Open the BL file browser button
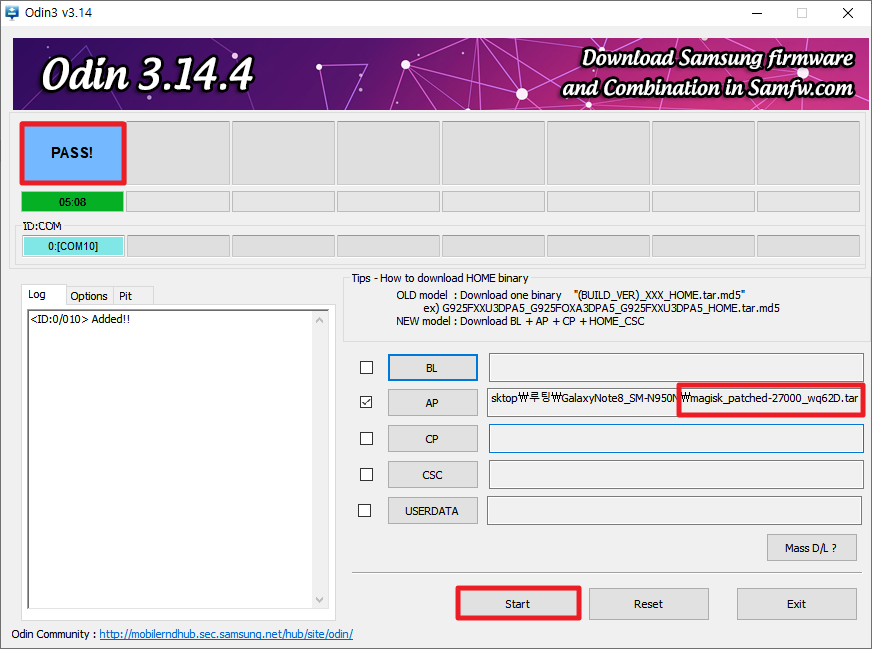 (x=433, y=368)
